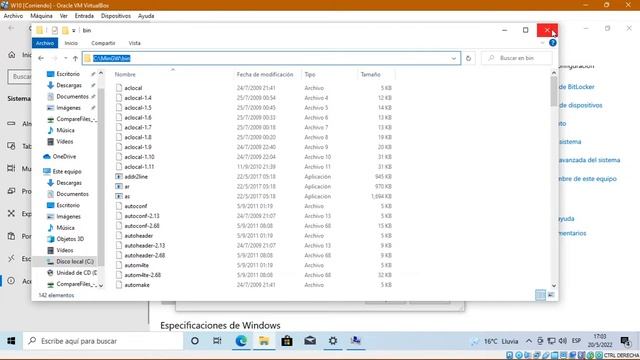Sort by Tamaño column header
Viewport: 640px width, 360px height.
(370, 75)
